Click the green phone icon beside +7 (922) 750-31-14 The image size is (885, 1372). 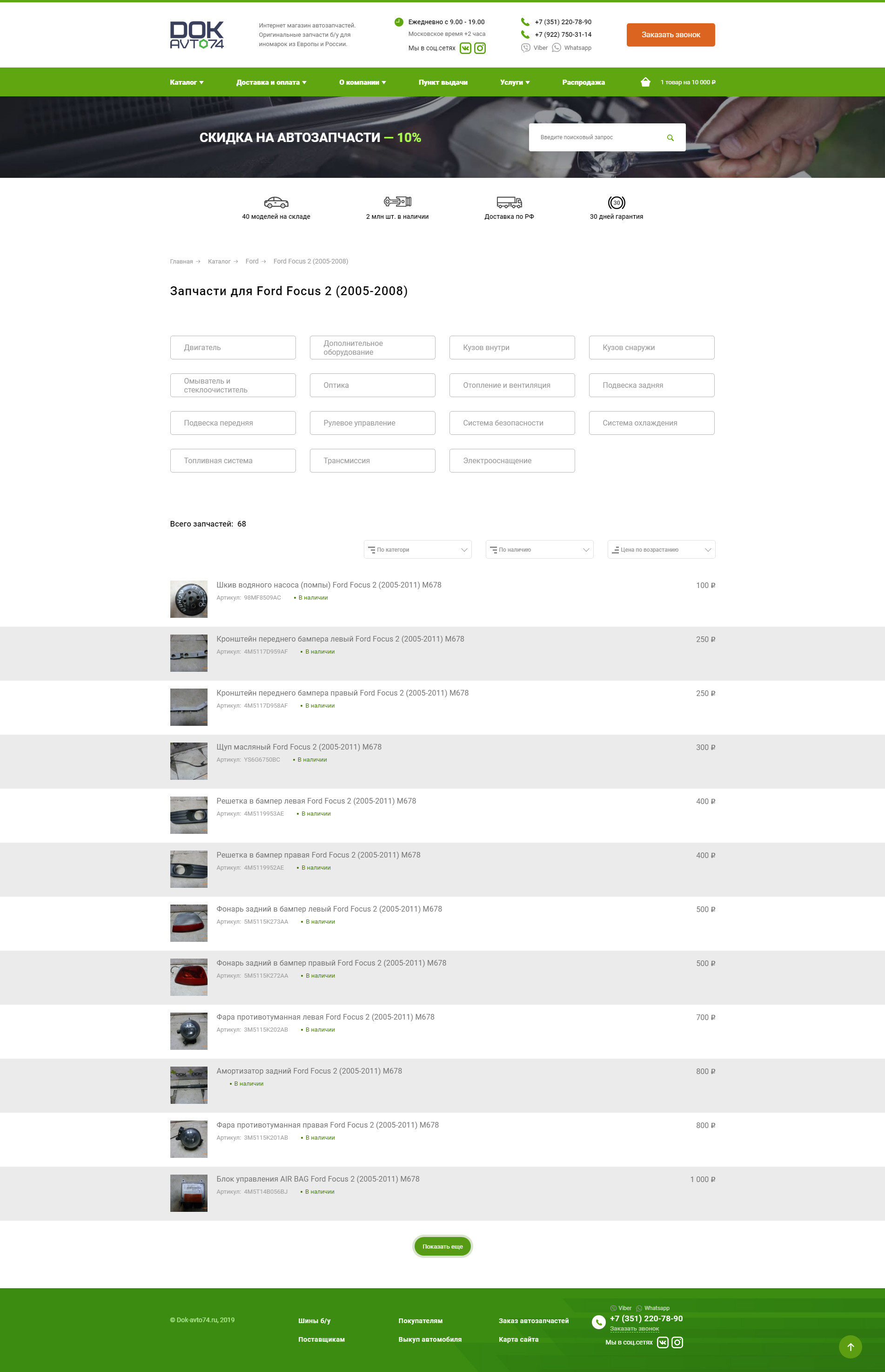525,34
